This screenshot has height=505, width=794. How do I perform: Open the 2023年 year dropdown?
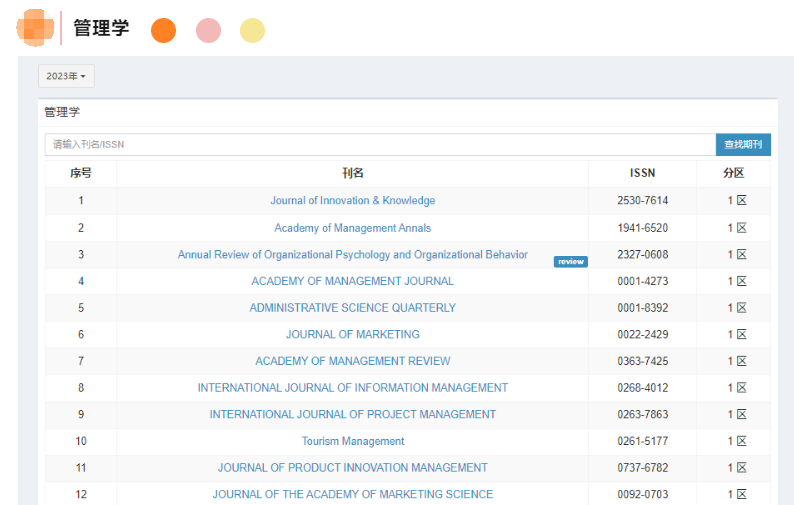click(x=66, y=76)
